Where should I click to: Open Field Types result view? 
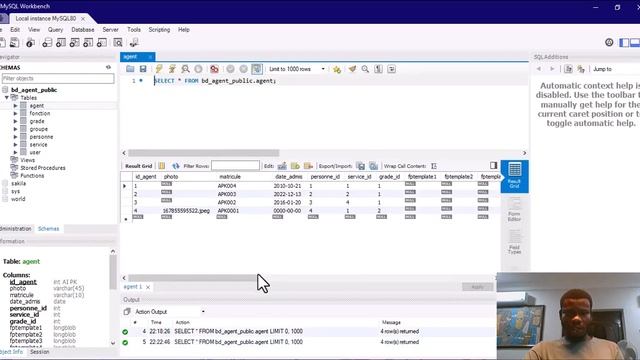click(x=514, y=242)
